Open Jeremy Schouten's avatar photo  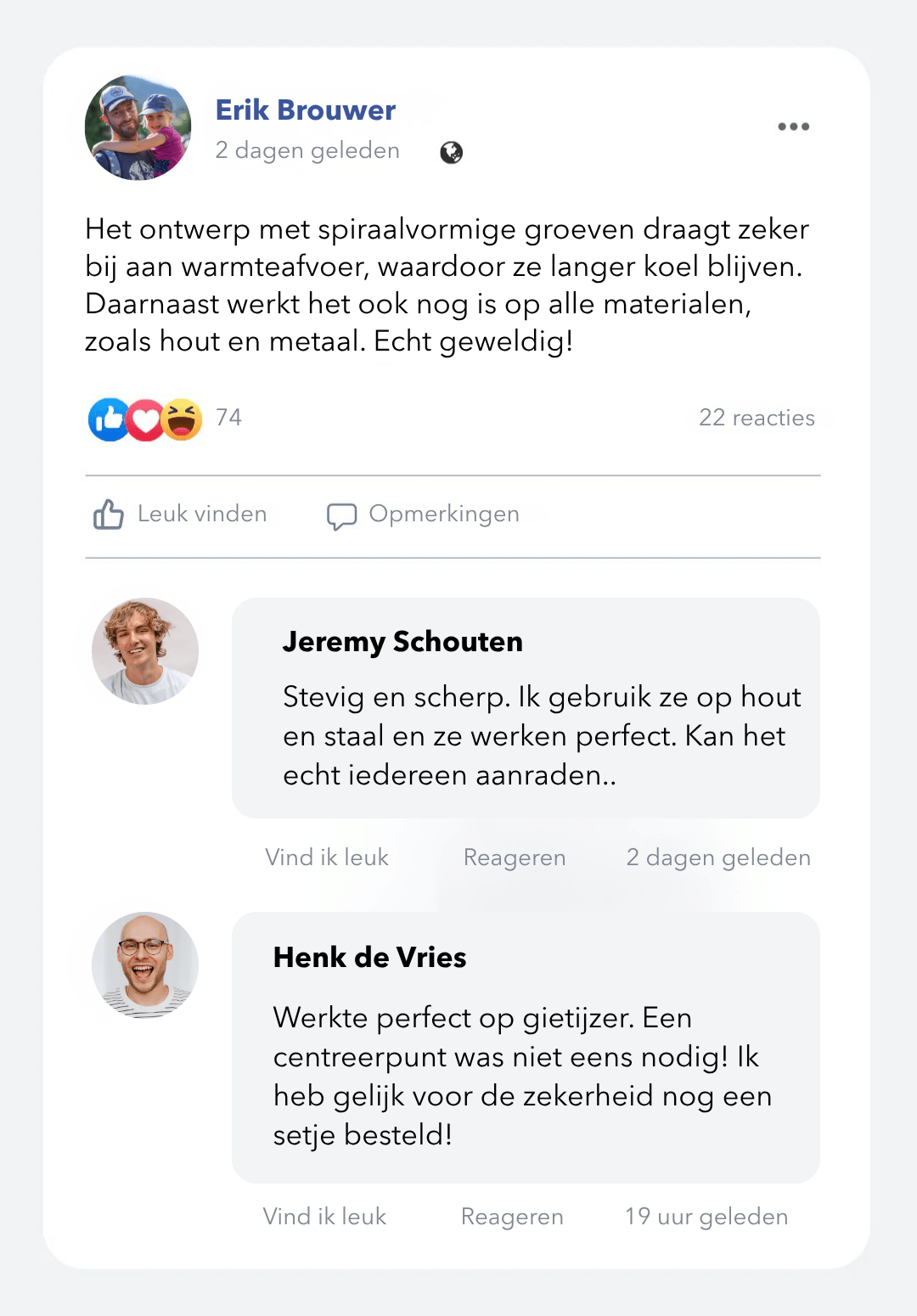pyautogui.click(x=145, y=651)
